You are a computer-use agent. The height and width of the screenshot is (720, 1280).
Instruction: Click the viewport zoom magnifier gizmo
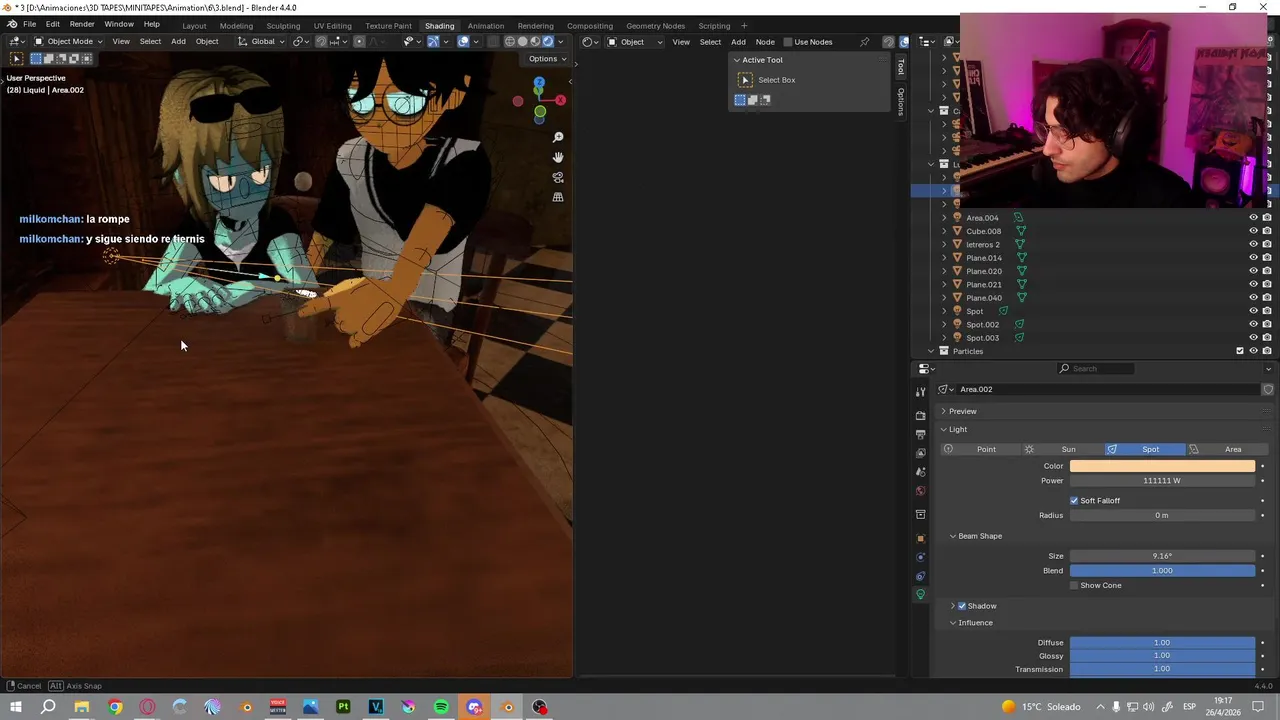(558, 137)
